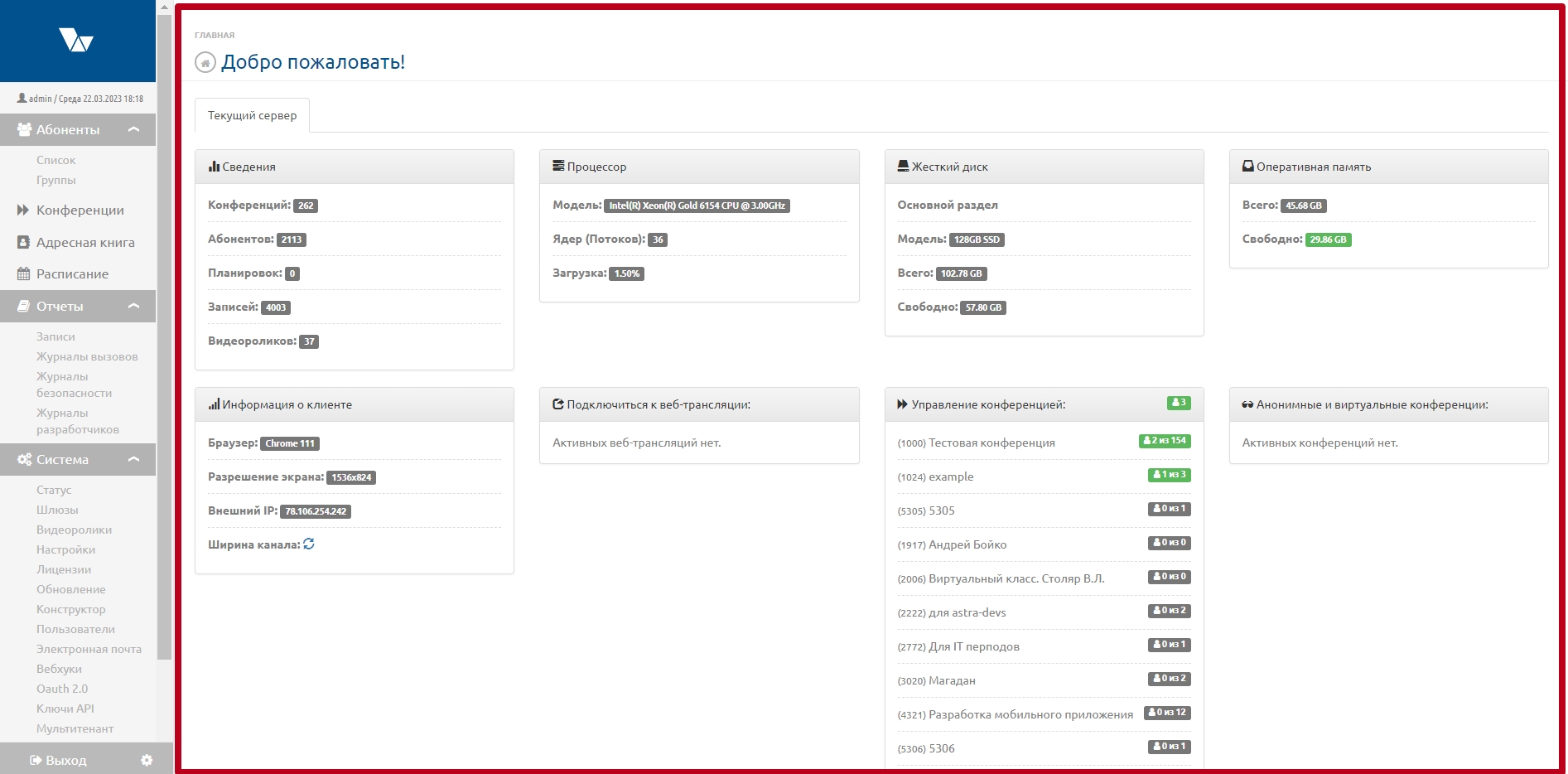Click the Расписание calendar icon
Image resolution: width=1568 pixels, height=774 pixels.
23,274
